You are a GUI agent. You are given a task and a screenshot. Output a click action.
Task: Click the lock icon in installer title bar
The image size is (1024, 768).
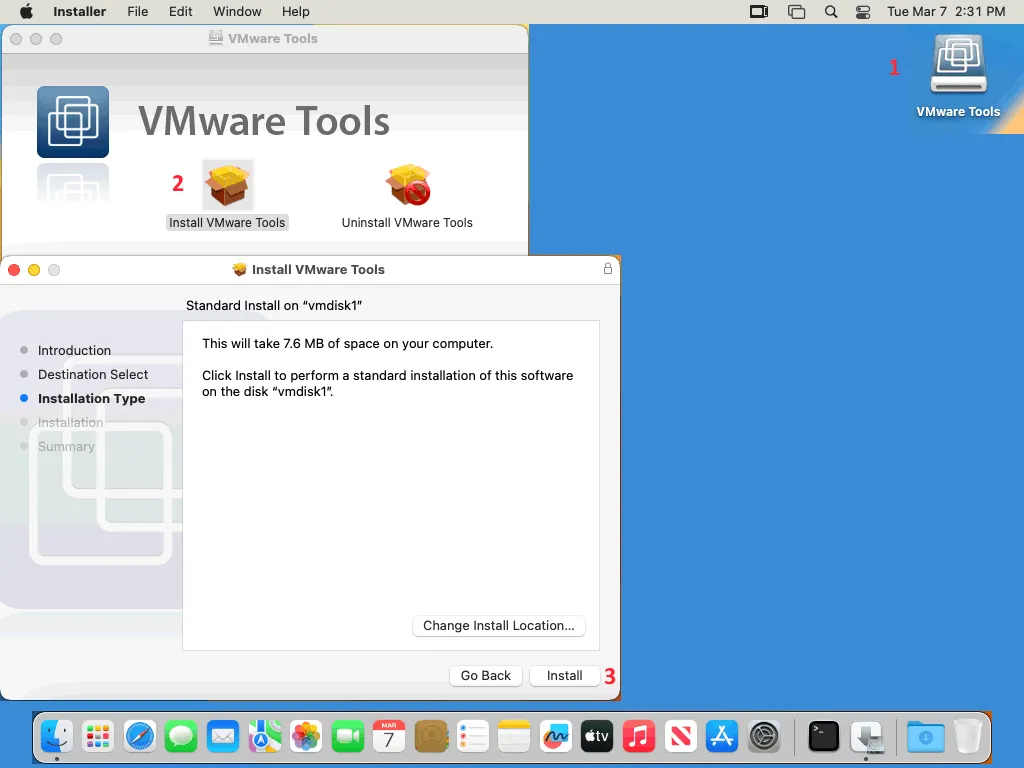point(607,269)
